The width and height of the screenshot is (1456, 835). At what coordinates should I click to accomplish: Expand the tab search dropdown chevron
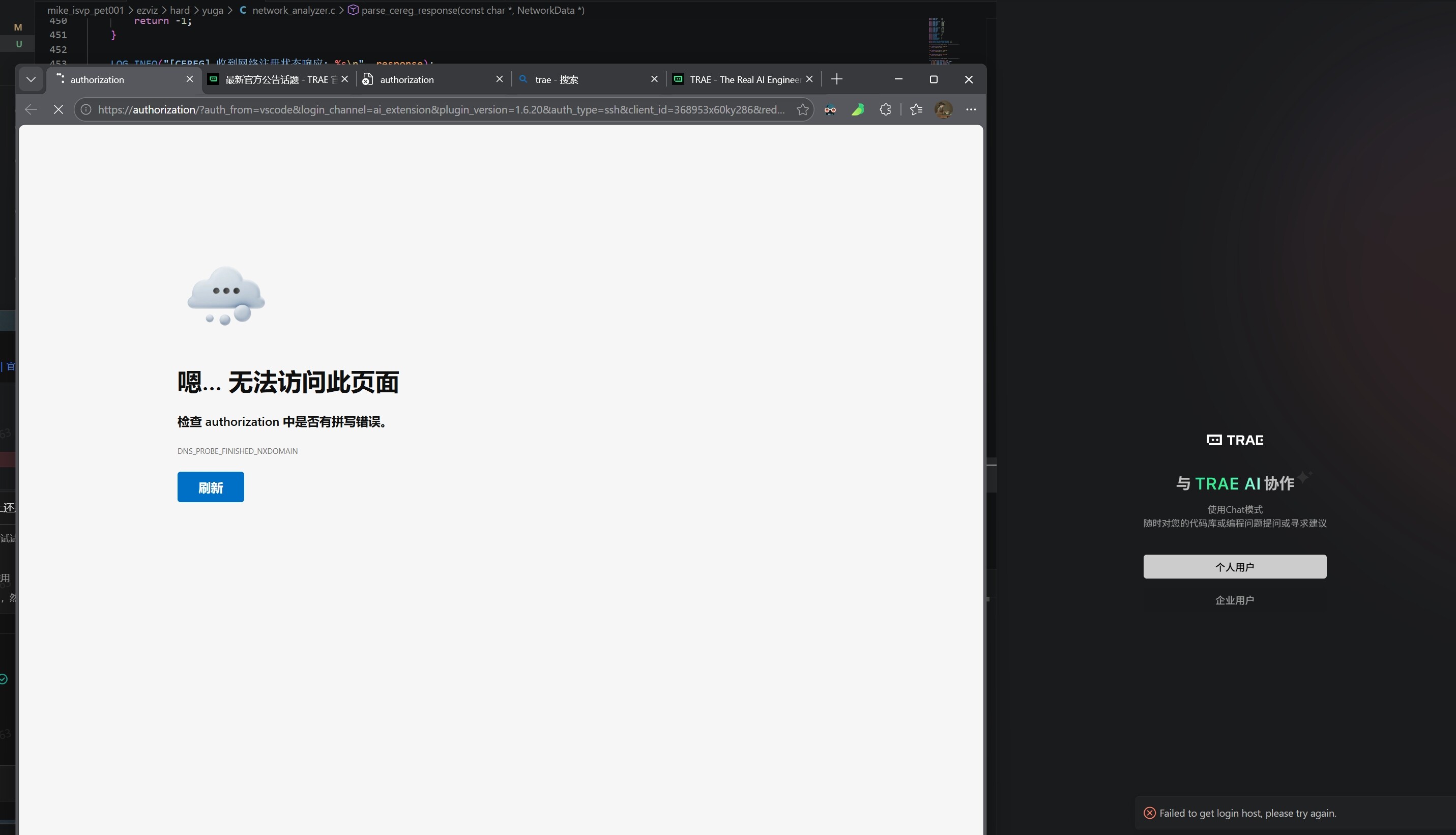coord(31,80)
